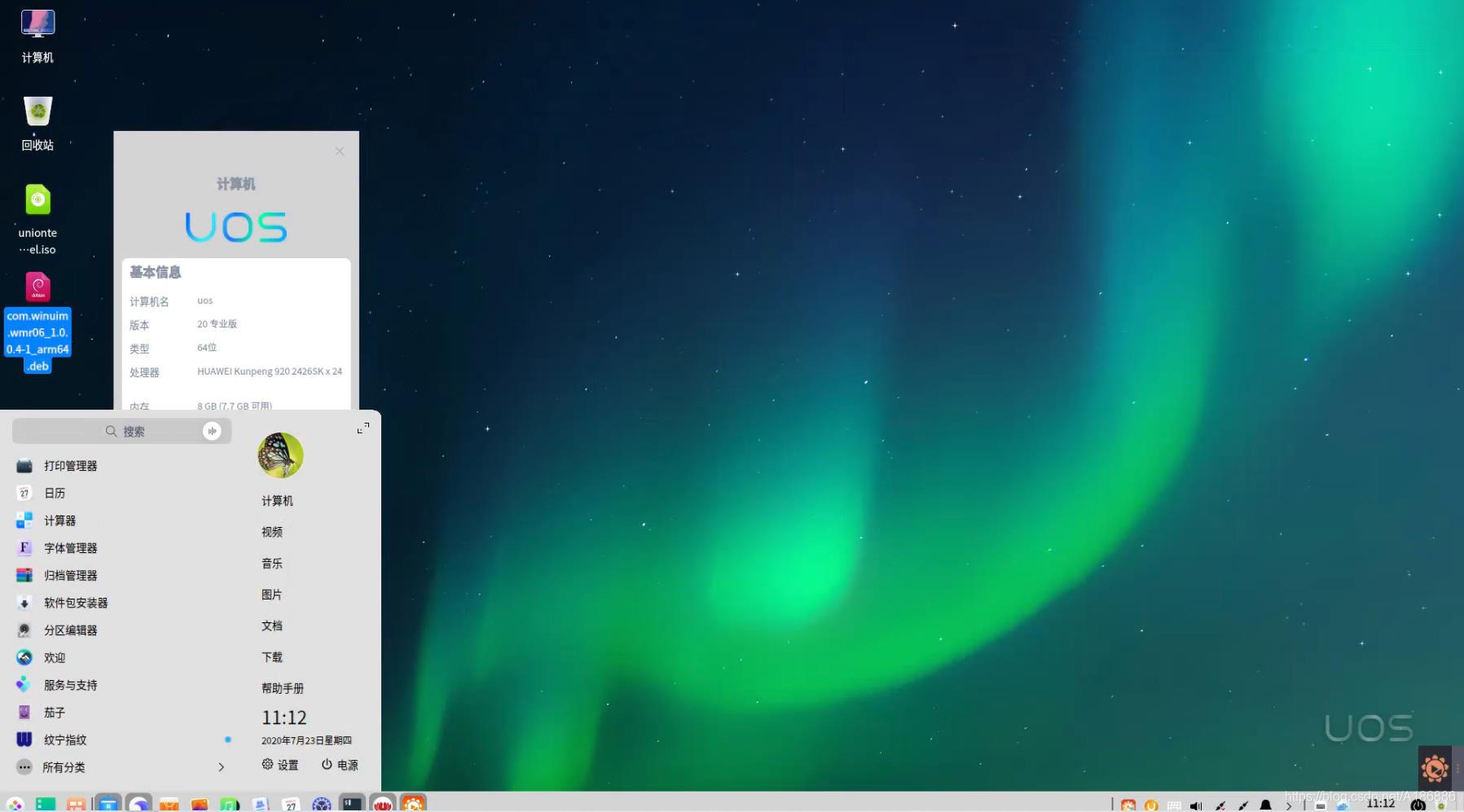The image size is (1464, 812).
Task: Open the 音乐 folder shortcut
Action: point(272,564)
